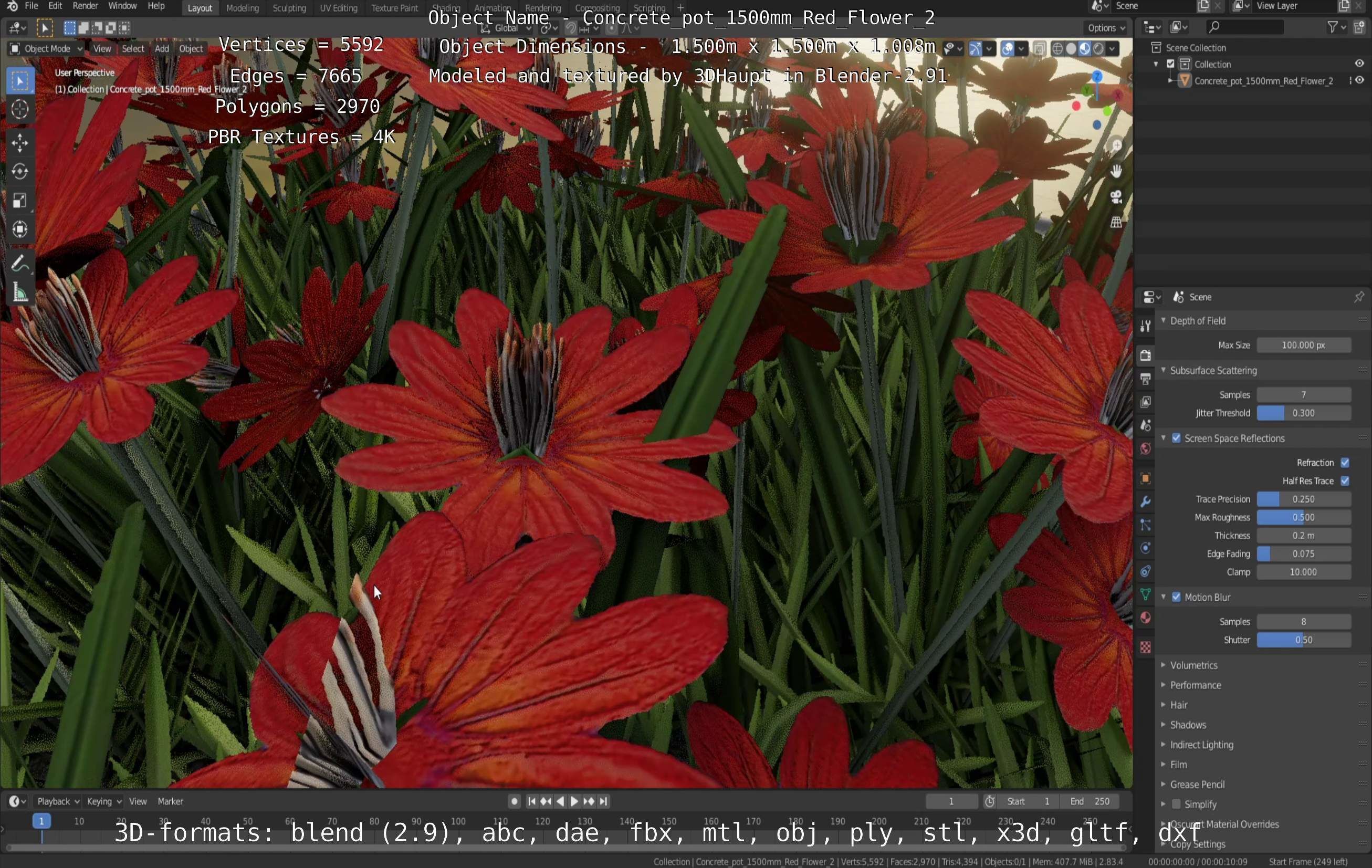Viewport: 1372px width, 868px height.
Task: Hide Concrete_pot_1500mm_Red_Flower_2 in viewport
Action: 1360,80
